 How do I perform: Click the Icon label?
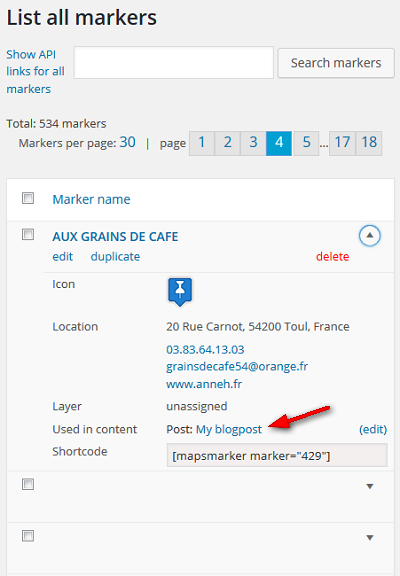pyautogui.click(x=64, y=284)
